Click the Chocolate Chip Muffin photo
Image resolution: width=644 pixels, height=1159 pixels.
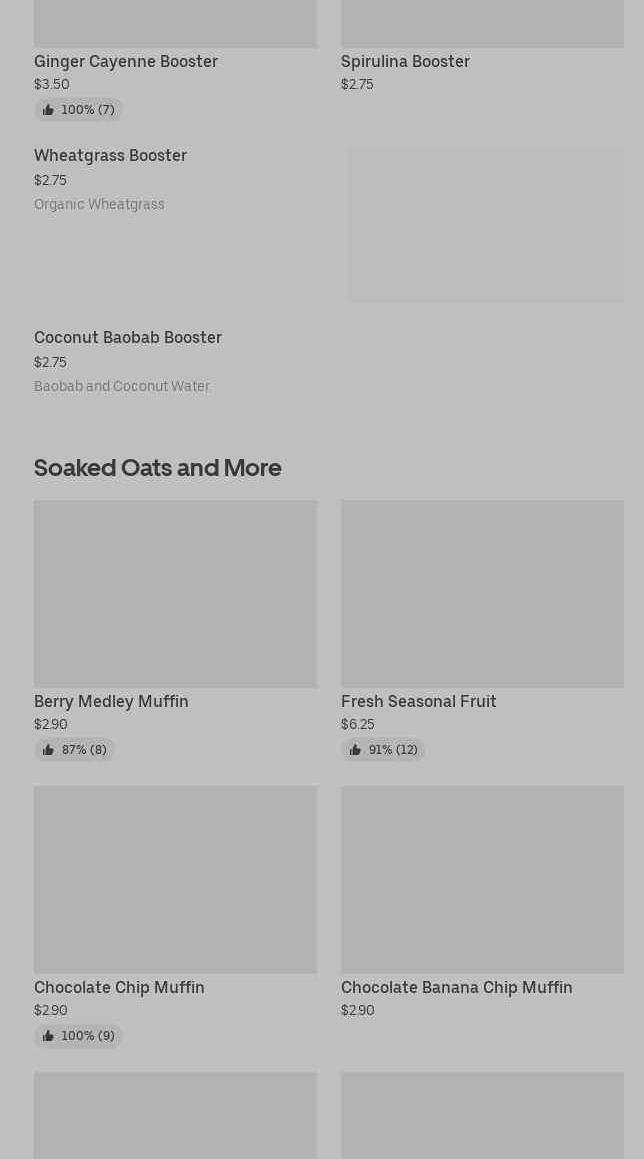175,880
